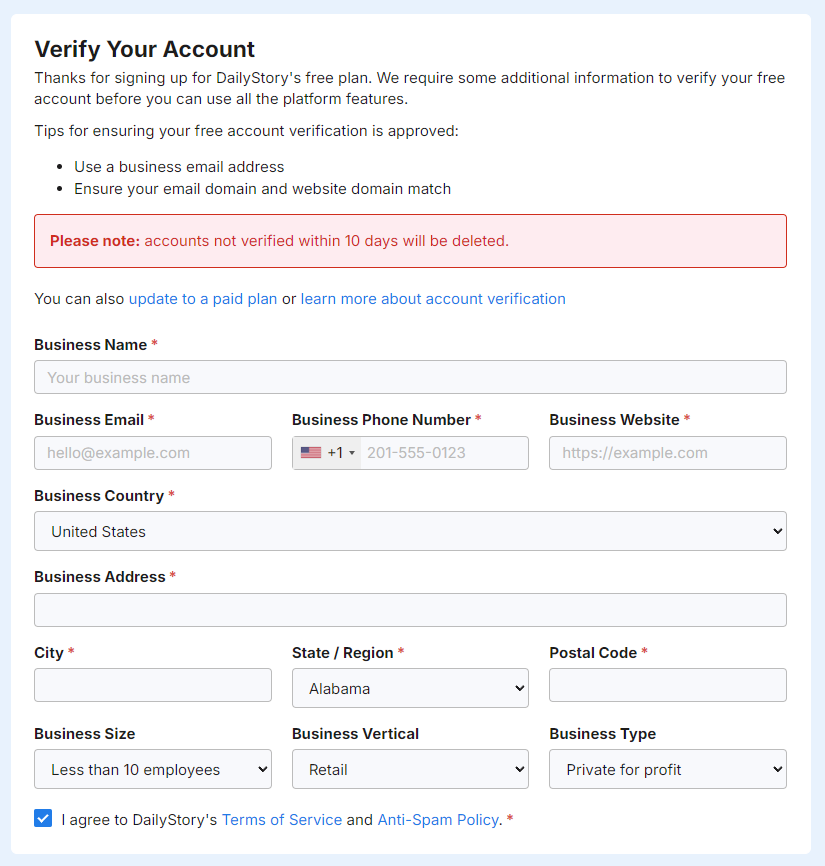
Task: Focus the Business Name input field
Action: 410,377
